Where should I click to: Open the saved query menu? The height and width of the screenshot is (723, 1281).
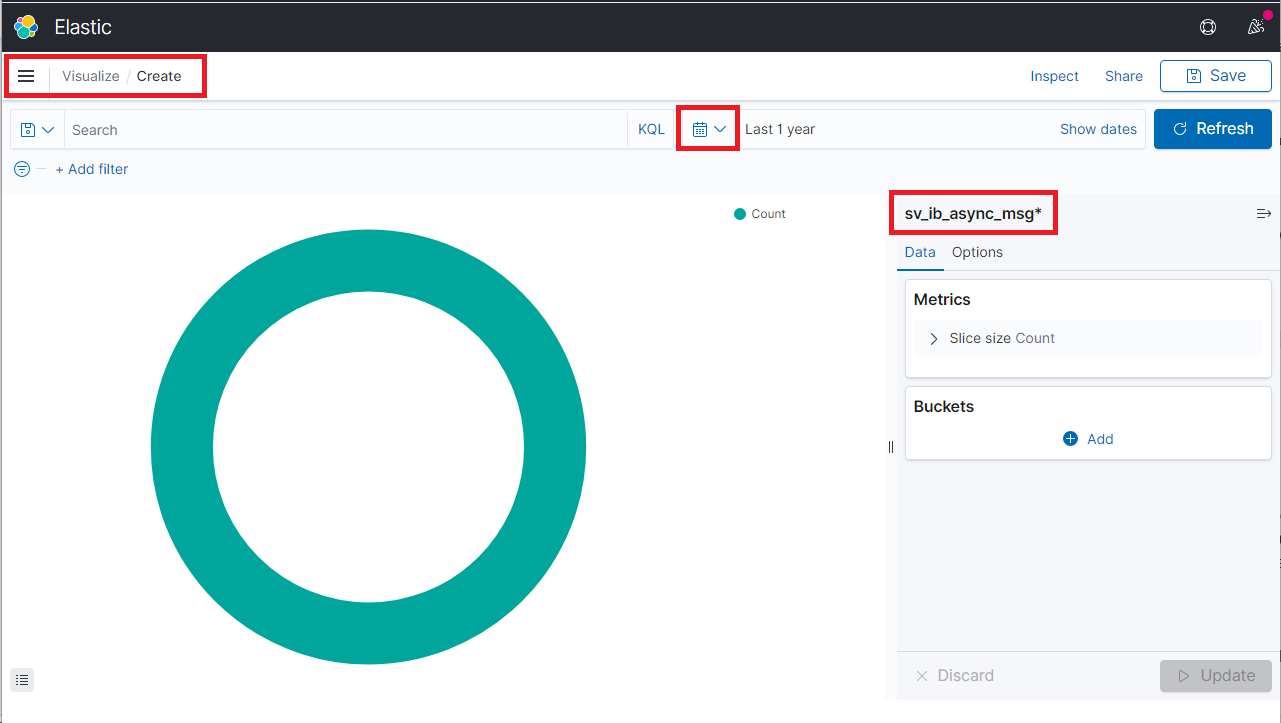tap(37, 130)
